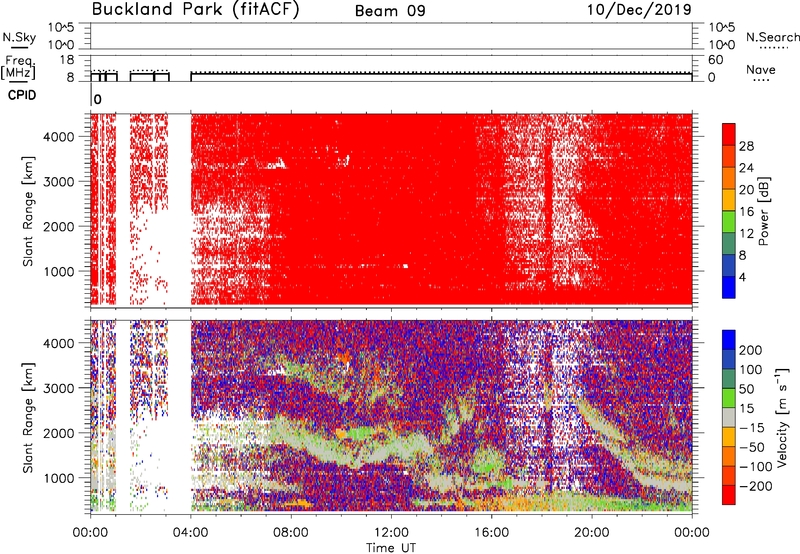Click the '08:00' time axis tick label
This screenshot has width=800, height=554.
pos(291,533)
